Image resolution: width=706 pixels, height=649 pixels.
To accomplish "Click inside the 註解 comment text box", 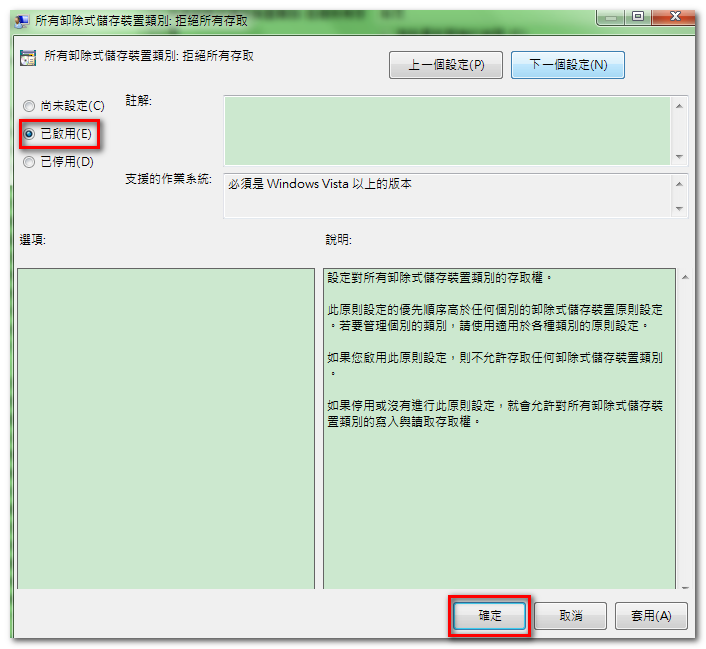I will pos(447,130).
